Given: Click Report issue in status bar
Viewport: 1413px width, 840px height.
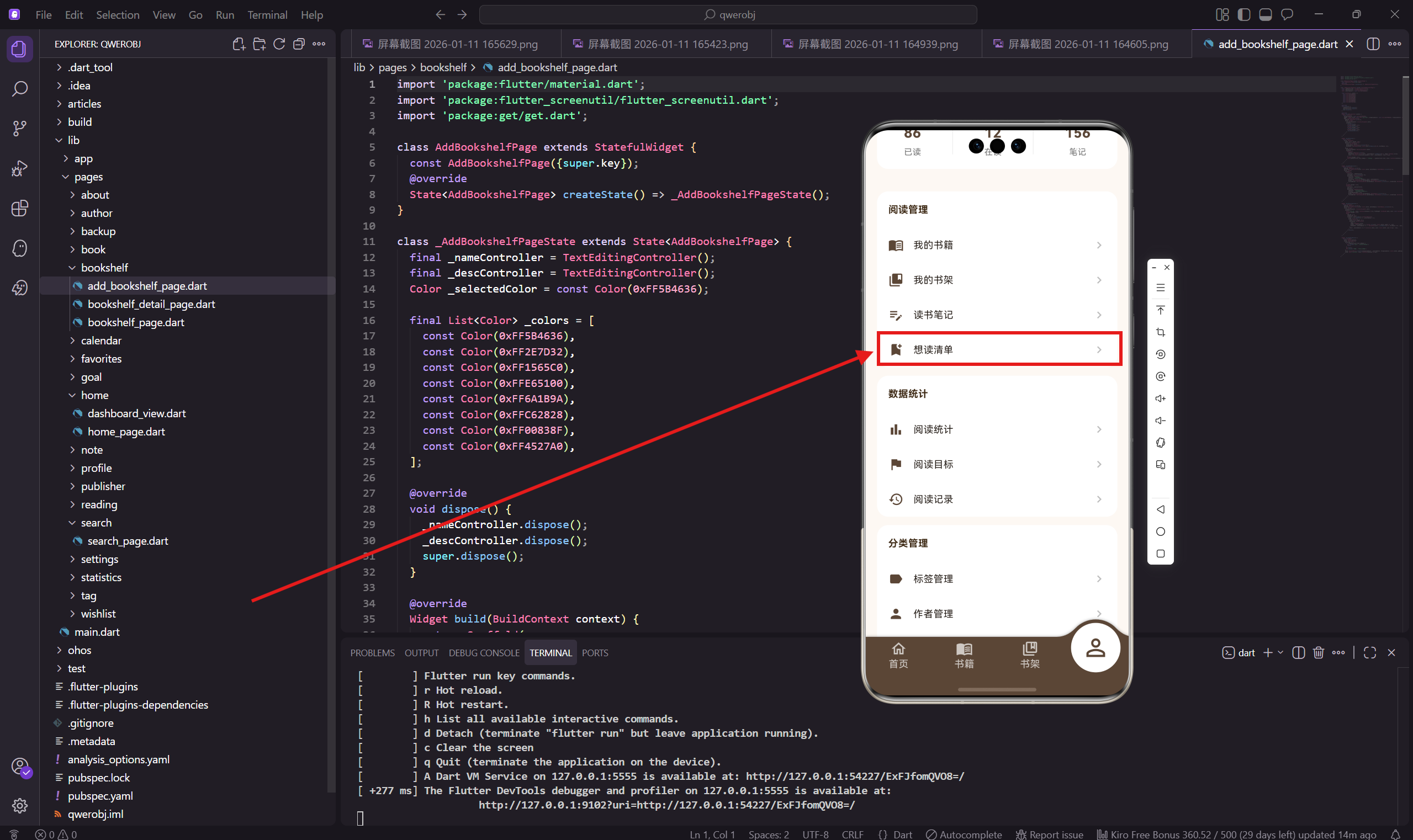Looking at the screenshot, I should 1049,834.
